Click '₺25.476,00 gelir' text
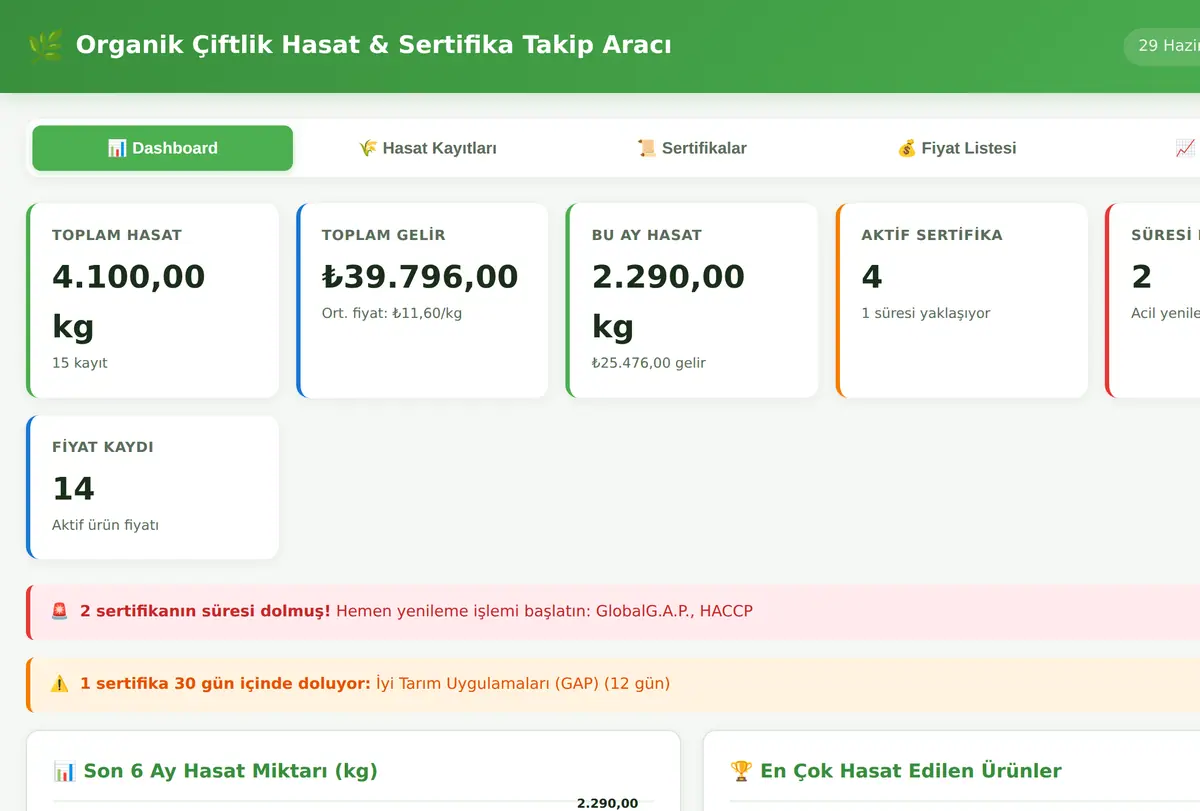The height and width of the screenshot is (811, 1200). 649,363
